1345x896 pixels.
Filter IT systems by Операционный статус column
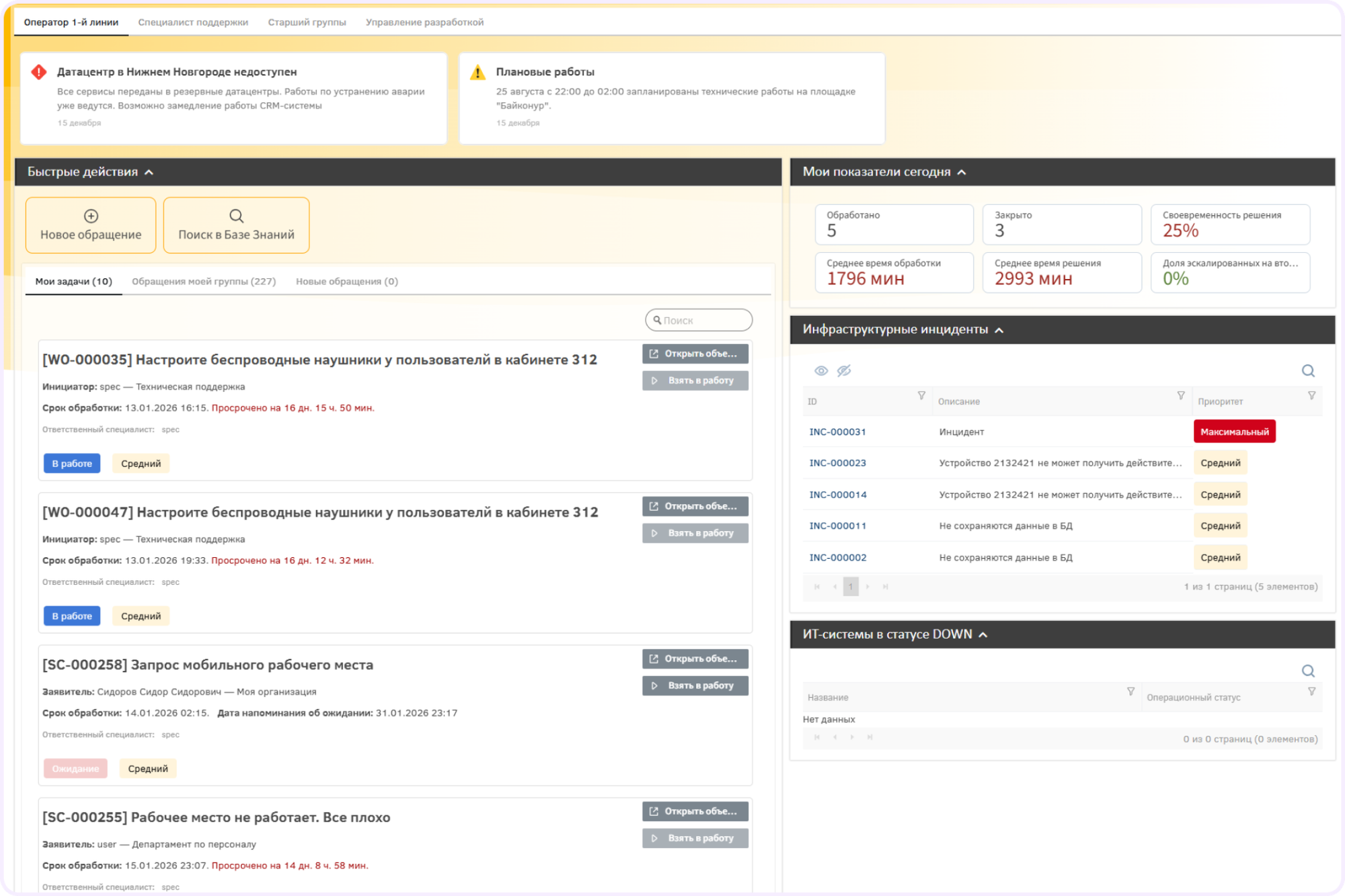tap(1311, 692)
